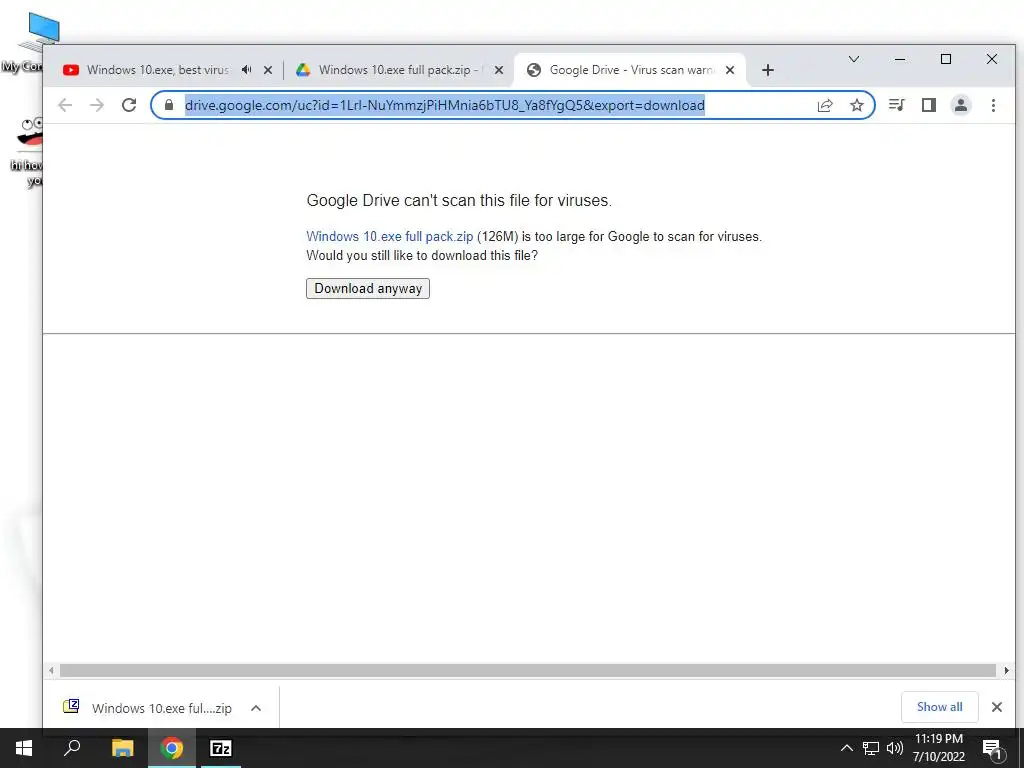Mute the YouTube tab via the speaker icon
Viewport: 1024px width, 768px height.
point(246,70)
